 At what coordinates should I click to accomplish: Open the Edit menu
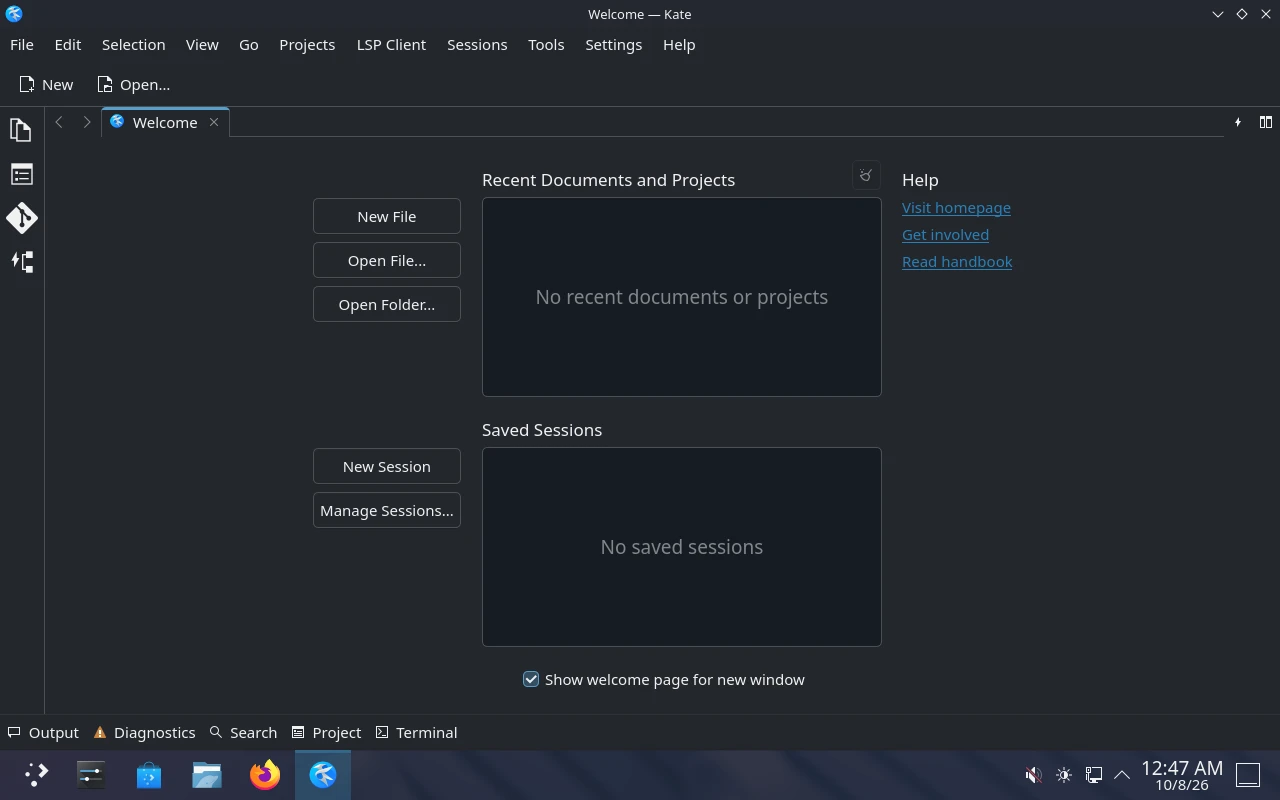(x=68, y=45)
